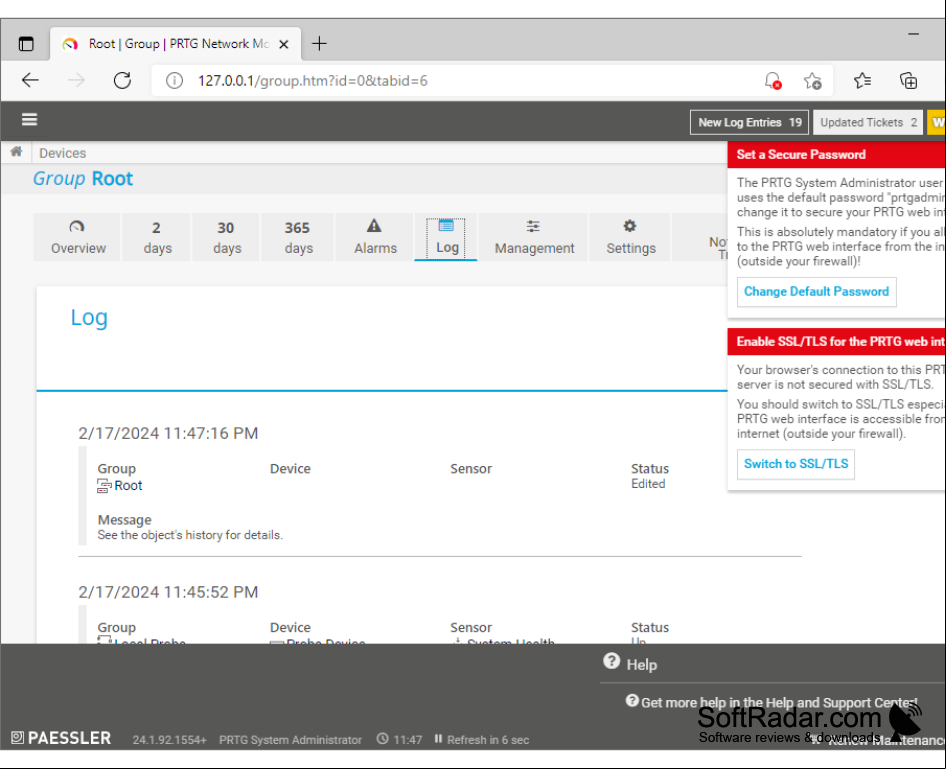Screen dimensions: 946x769
Task: Click the Group Root page heading
Action: pyautogui.click(x=83, y=179)
